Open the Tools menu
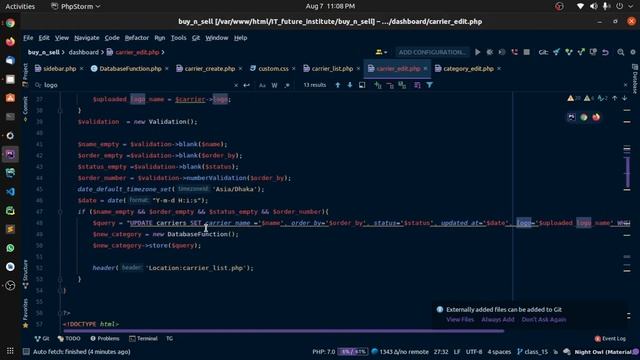The image size is (640, 360). click(x=178, y=38)
